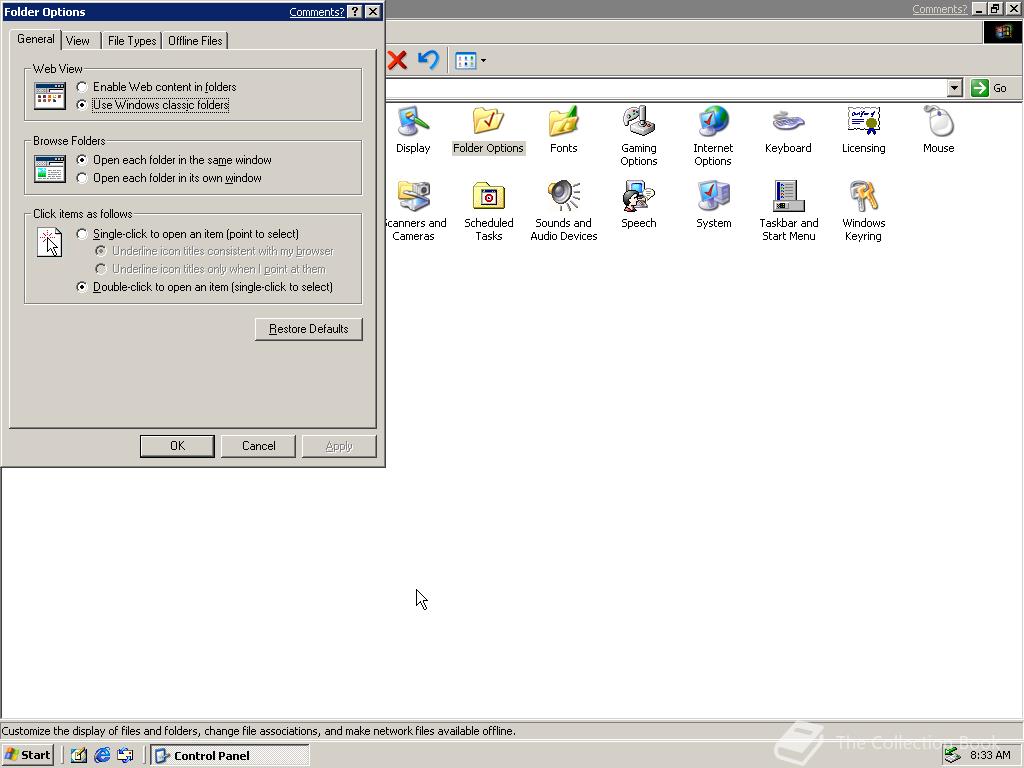Click the 8:33 AM system clock
The height and width of the screenshot is (768, 1024).
(x=990, y=755)
